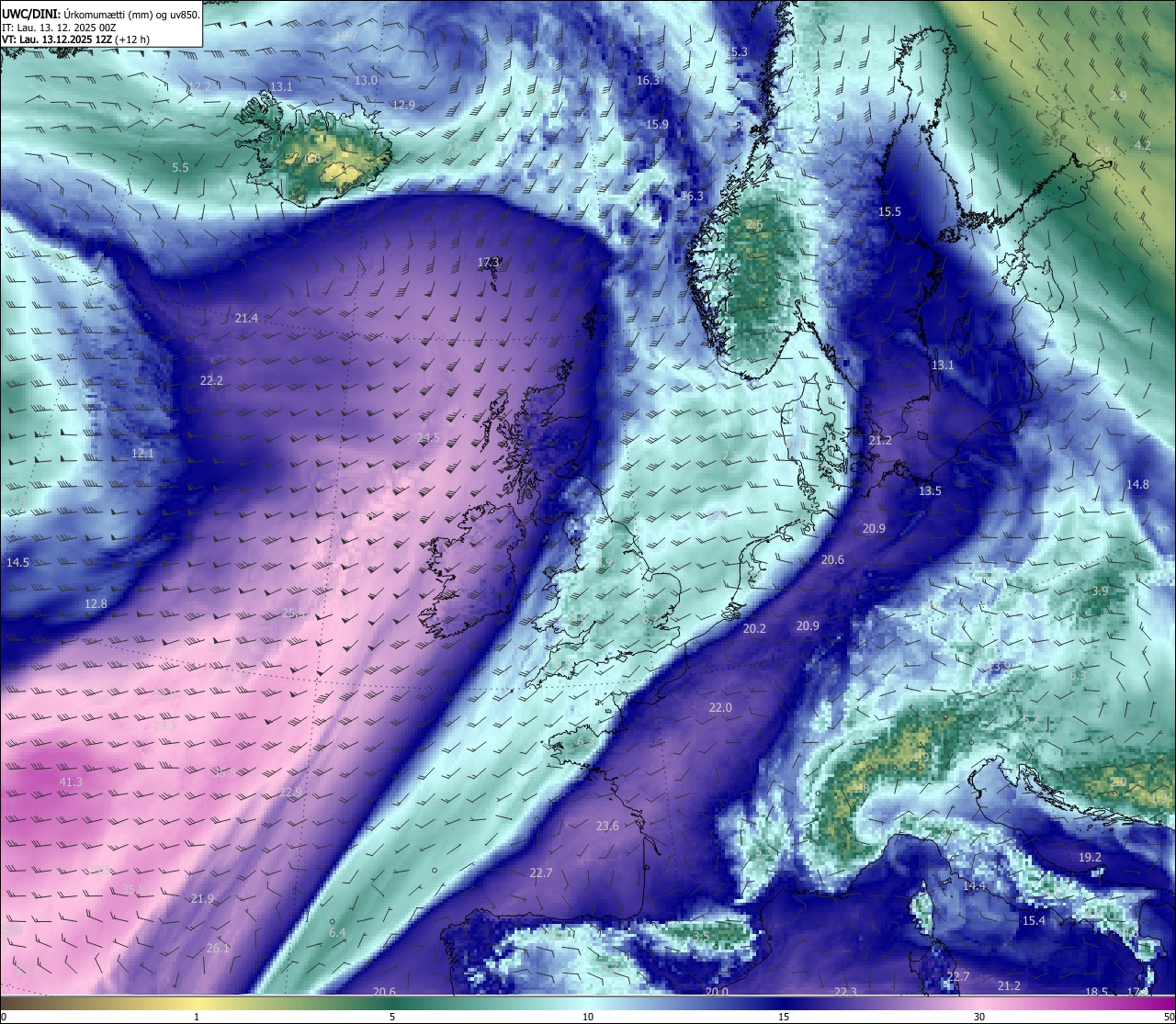Click the 14.4 value label
This screenshot has height=1024, width=1176.
(974, 886)
